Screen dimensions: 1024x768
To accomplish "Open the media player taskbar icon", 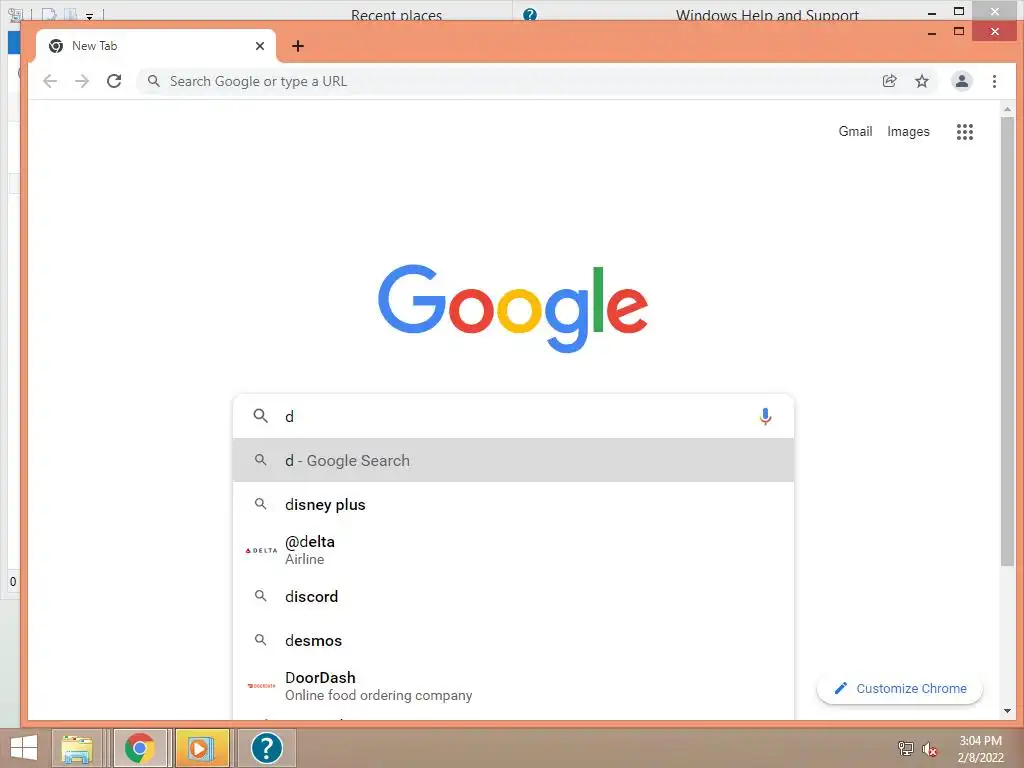I will pos(202,748).
